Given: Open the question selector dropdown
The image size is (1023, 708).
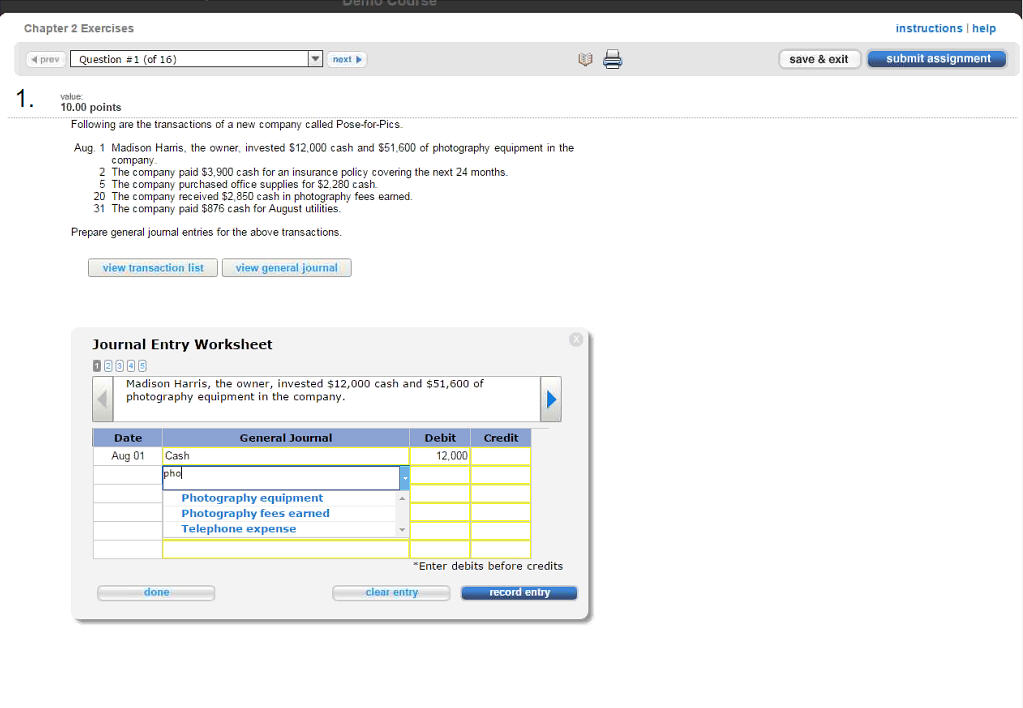Looking at the screenshot, I should [x=316, y=59].
